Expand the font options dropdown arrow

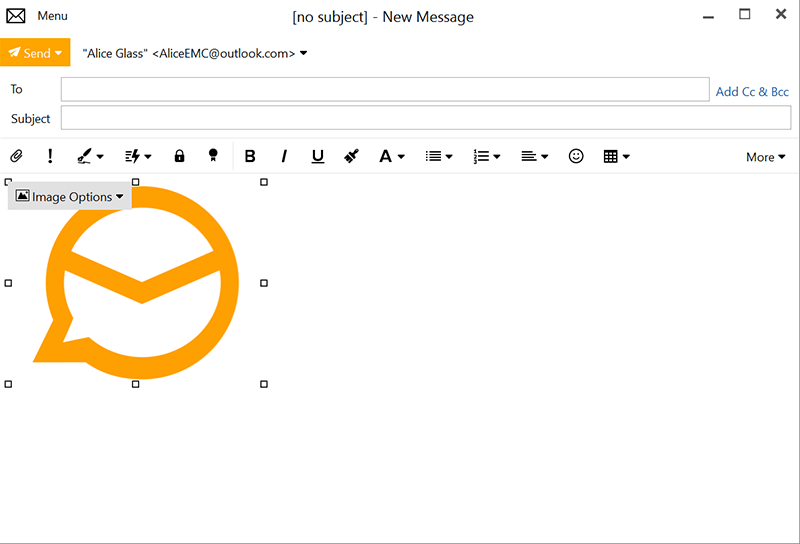click(401, 157)
